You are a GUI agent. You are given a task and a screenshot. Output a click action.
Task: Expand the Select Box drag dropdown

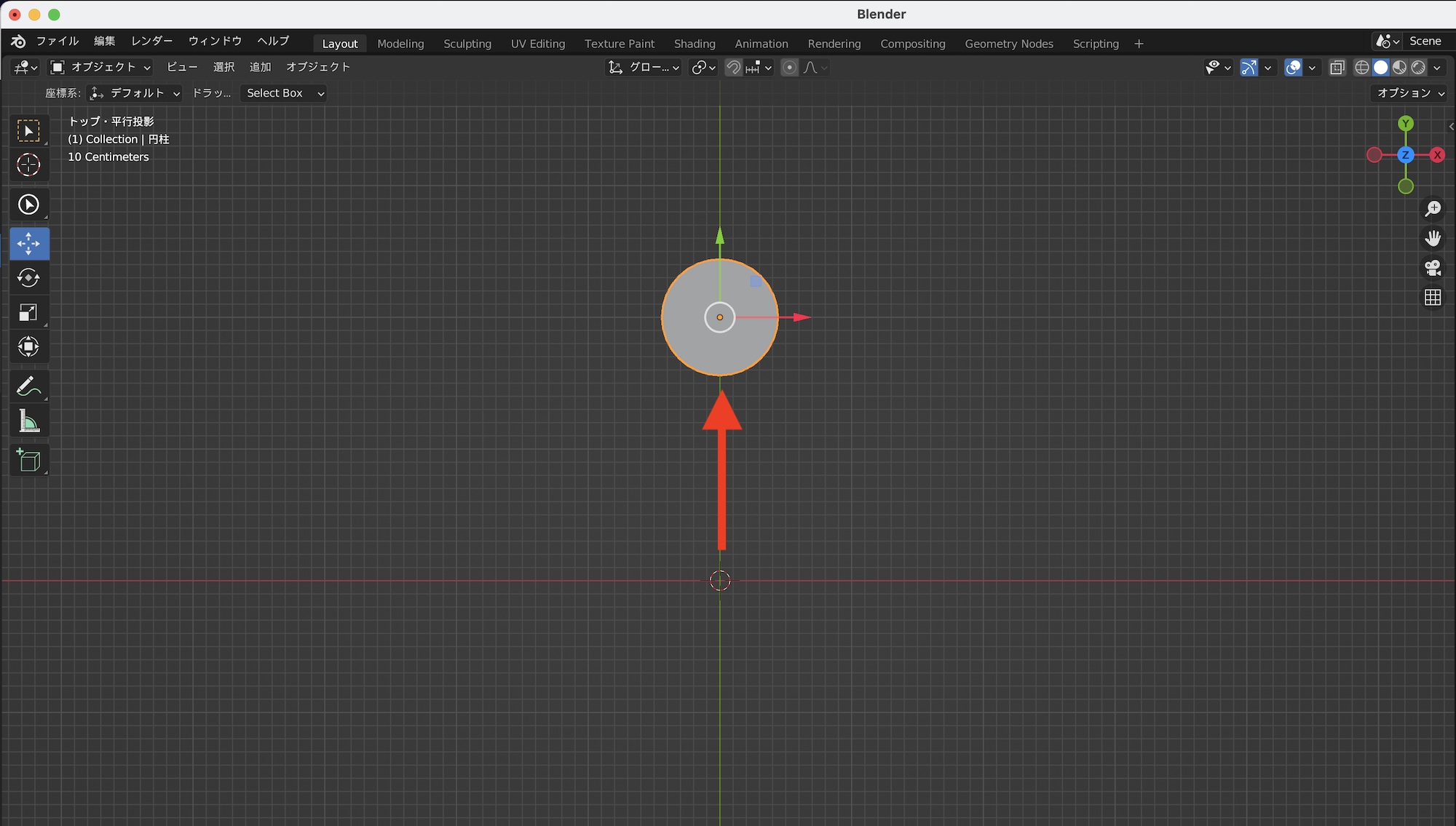pos(284,93)
